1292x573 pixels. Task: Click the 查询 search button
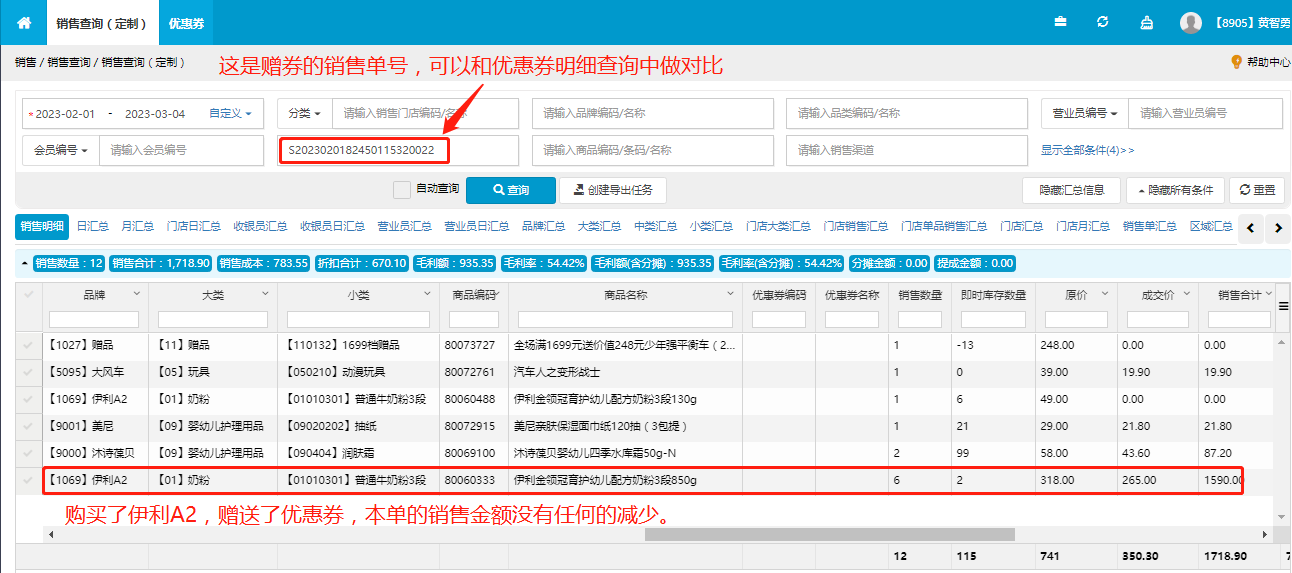tap(510, 190)
